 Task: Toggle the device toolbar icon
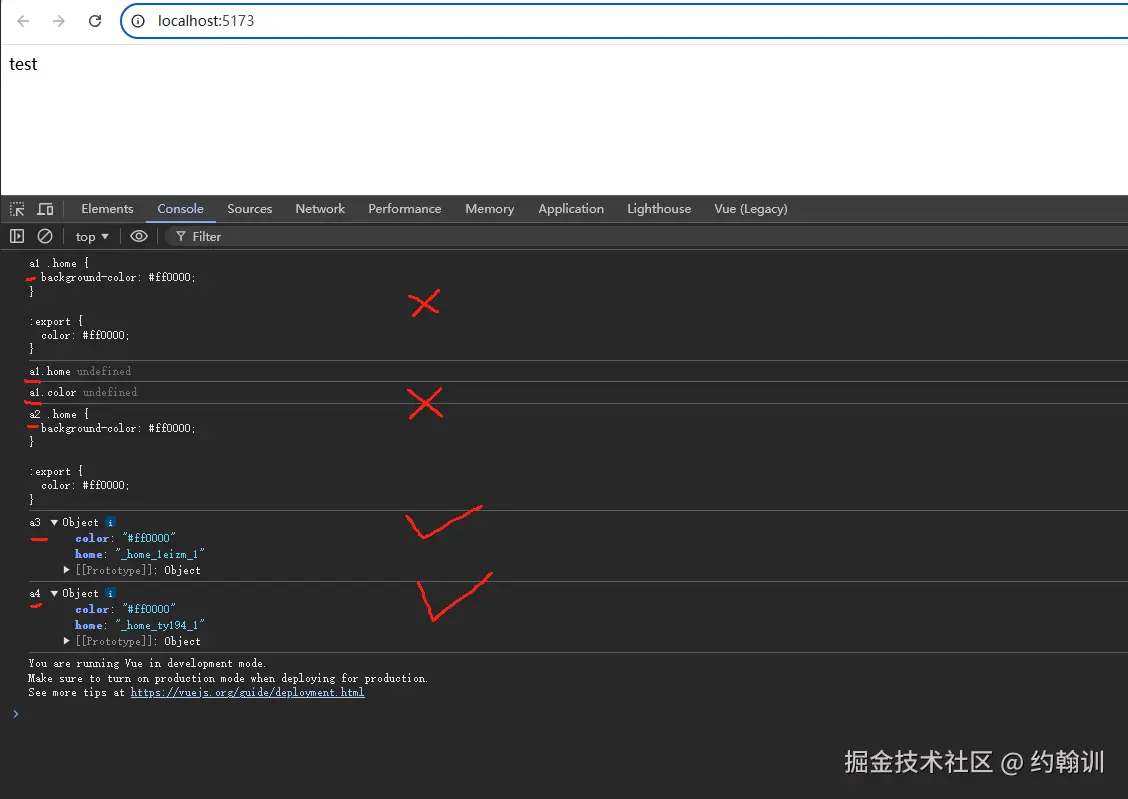click(45, 209)
